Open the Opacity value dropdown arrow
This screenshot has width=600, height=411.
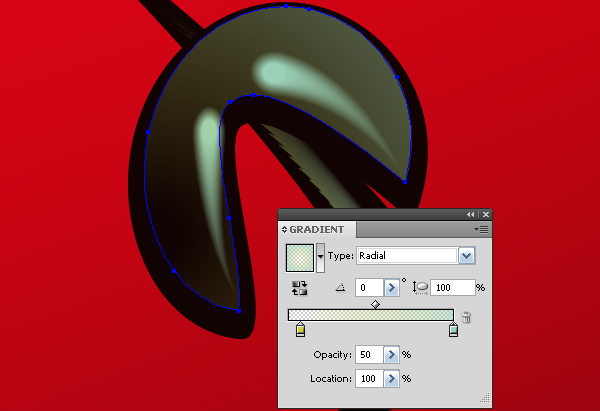tap(391, 355)
